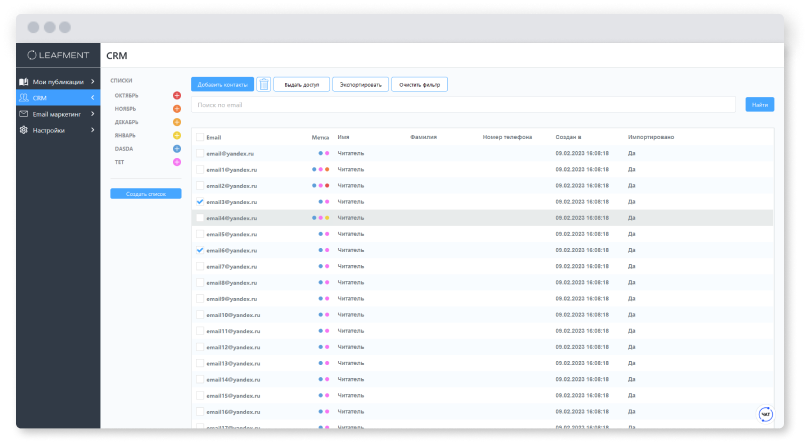Screen dimensions: 808x443
Task: Click the yellow tag dot on email4@yandex.ru row
Action: coord(327,218)
